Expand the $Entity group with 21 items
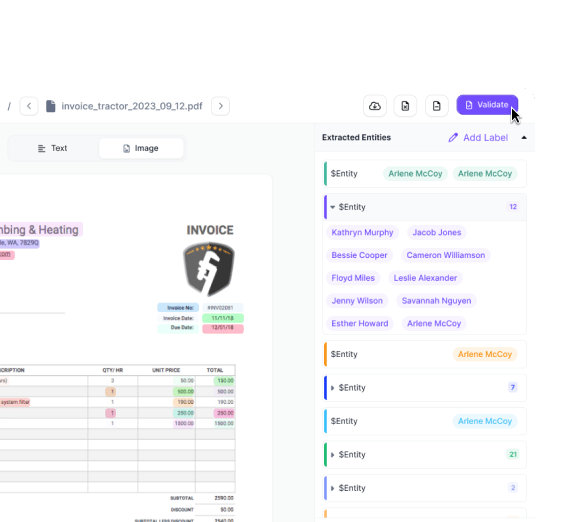580x522 pixels. (332, 455)
